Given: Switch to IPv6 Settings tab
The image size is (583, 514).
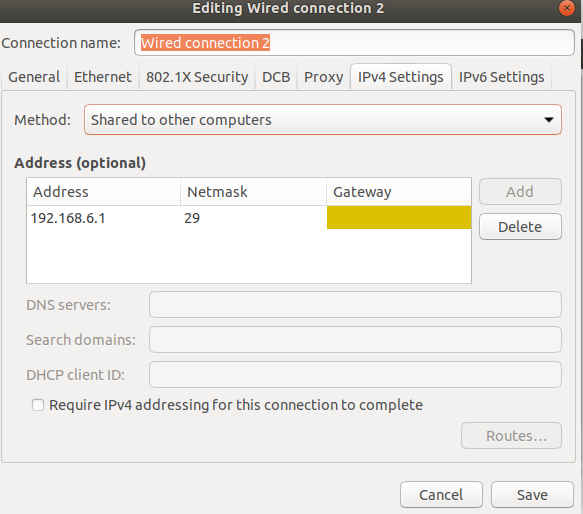Looking at the screenshot, I should coord(501,77).
